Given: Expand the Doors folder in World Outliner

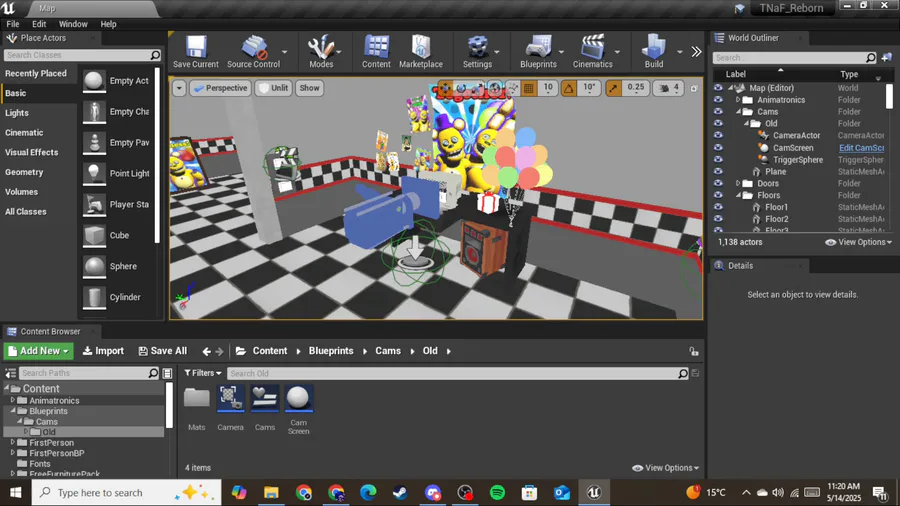Looking at the screenshot, I should tap(738, 184).
